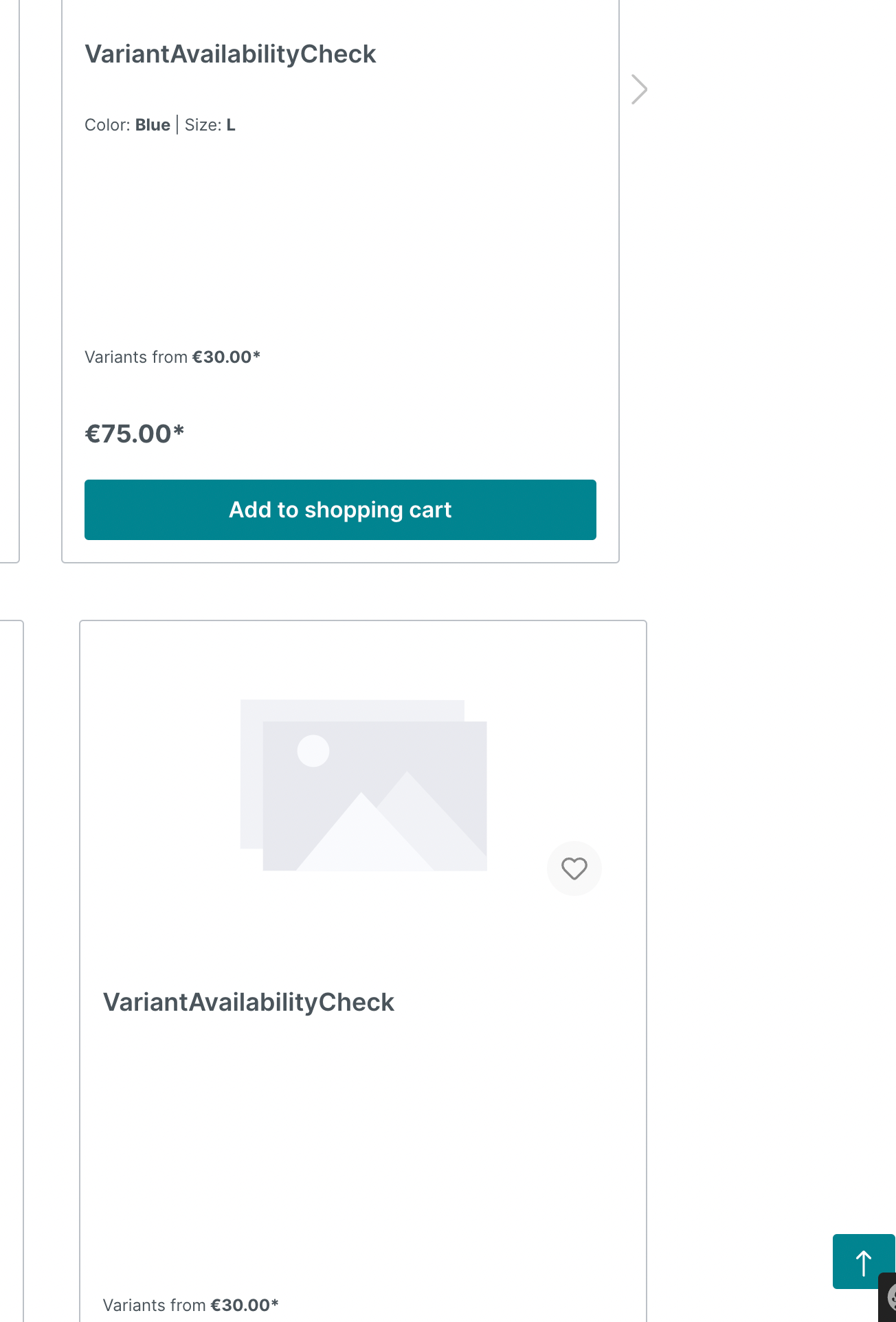Click 'Variants from €30.00' above €75.00 price
The height and width of the screenshot is (1322, 896).
coord(172,357)
